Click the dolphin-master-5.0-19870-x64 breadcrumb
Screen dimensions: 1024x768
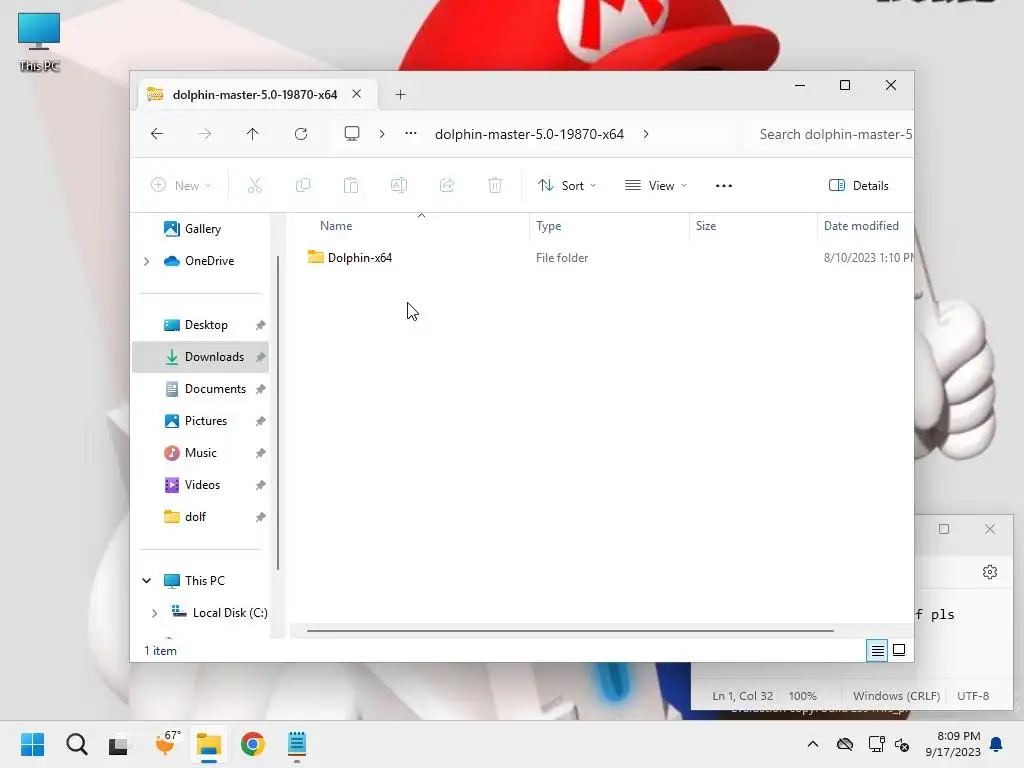pyautogui.click(x=530, y=134)
